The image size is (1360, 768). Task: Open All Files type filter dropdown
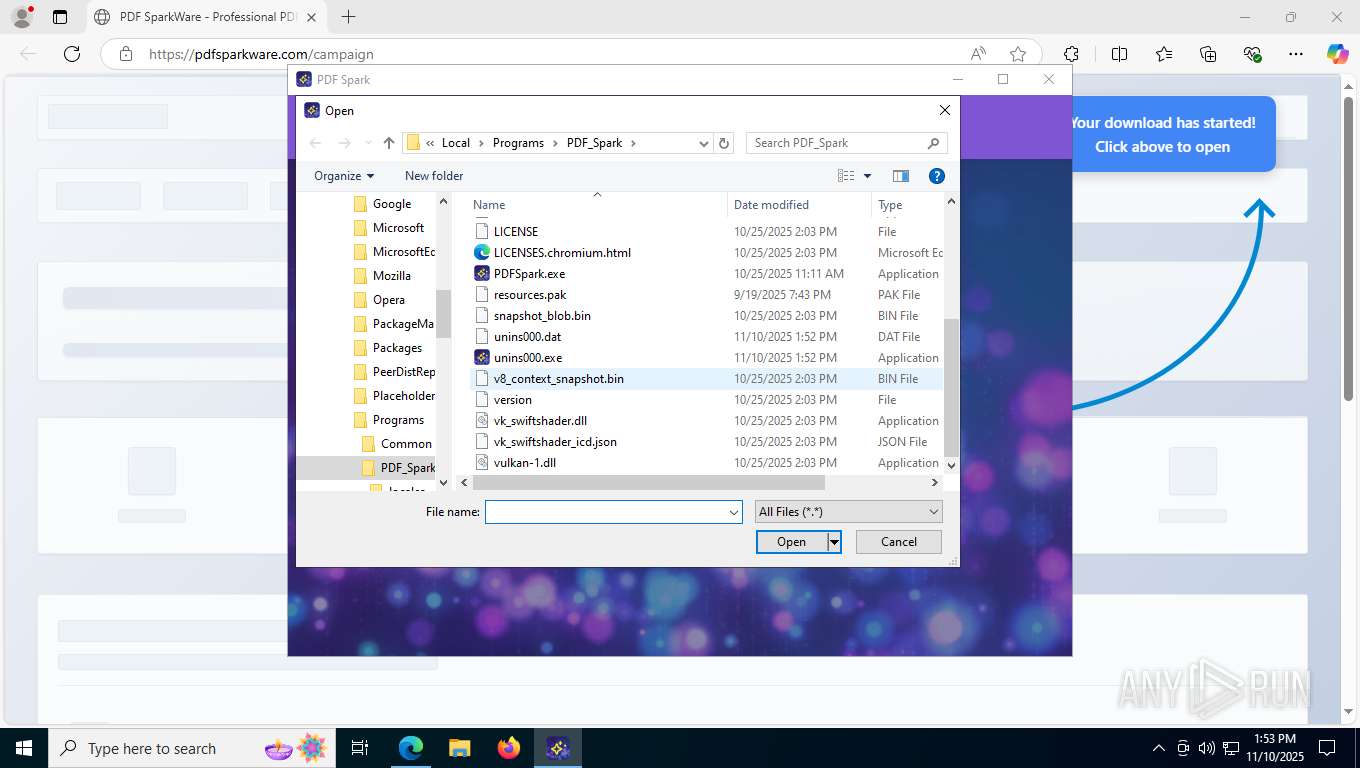click(x=848, y=512)
